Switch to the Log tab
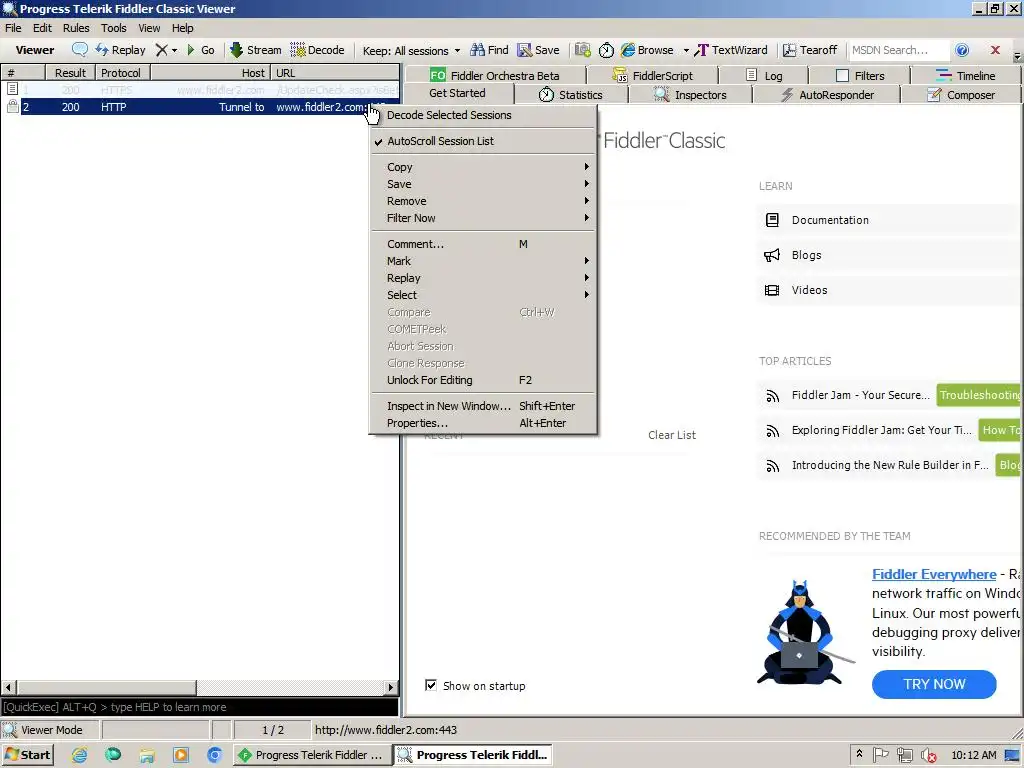1024x768 pixels. (x=765, y=75)
